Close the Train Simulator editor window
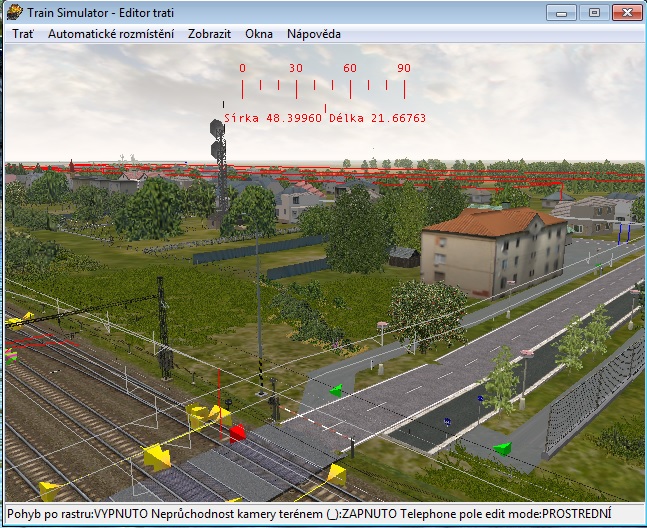Screen dimensions: 647x528 coord(627,13)
